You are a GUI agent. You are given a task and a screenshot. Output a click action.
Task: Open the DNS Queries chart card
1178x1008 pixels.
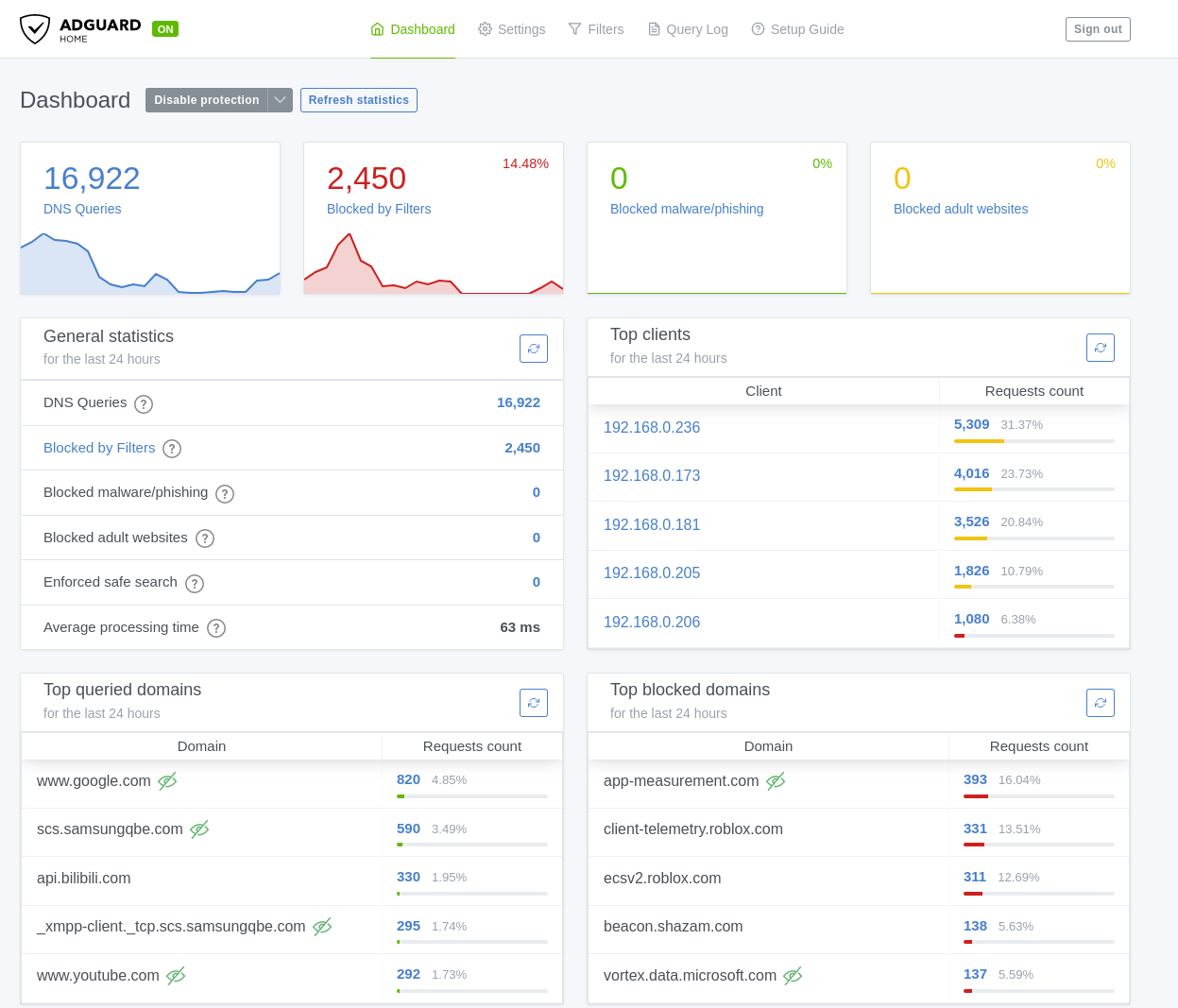150,218
